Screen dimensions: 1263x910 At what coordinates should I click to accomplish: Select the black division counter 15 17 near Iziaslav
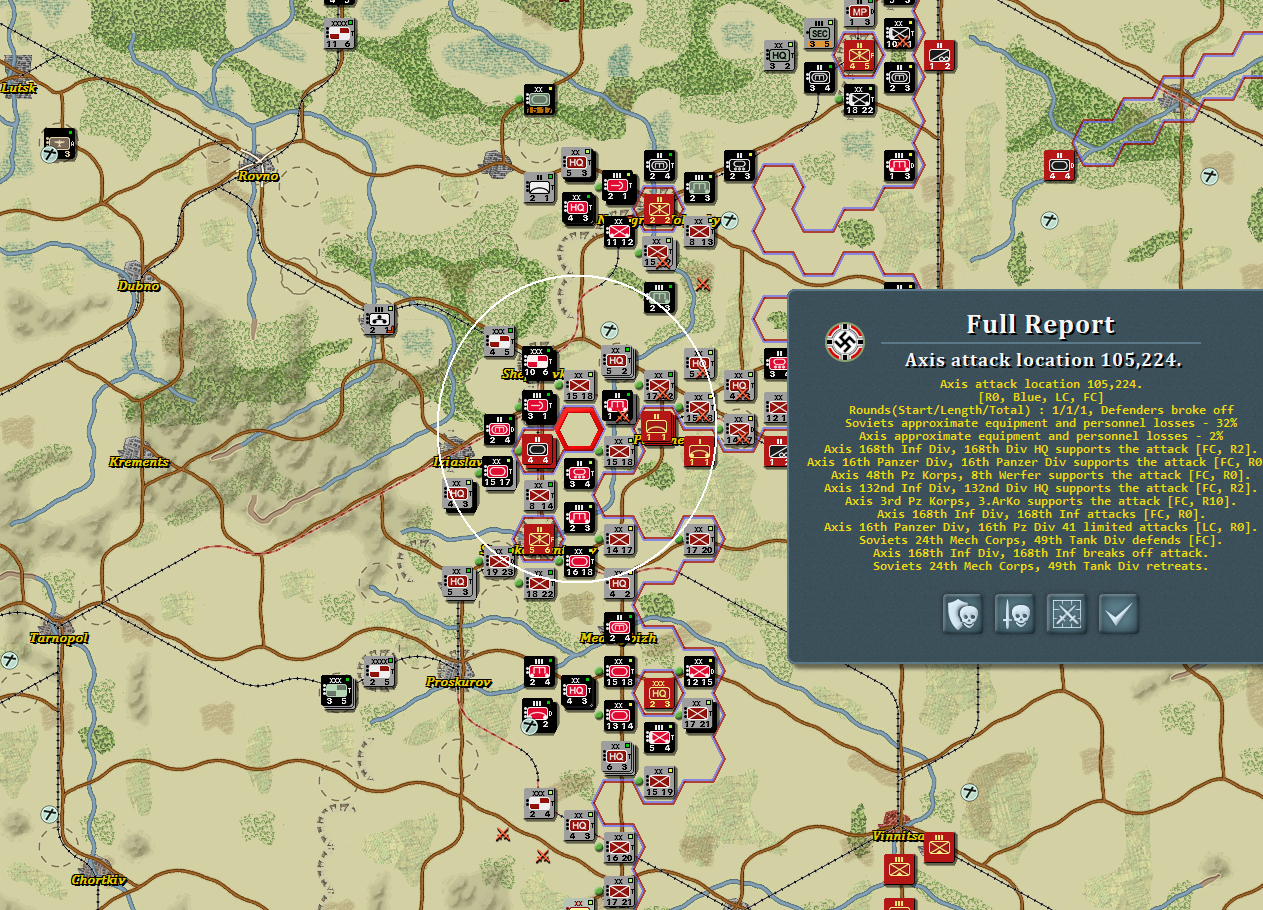tap(500, 474)
